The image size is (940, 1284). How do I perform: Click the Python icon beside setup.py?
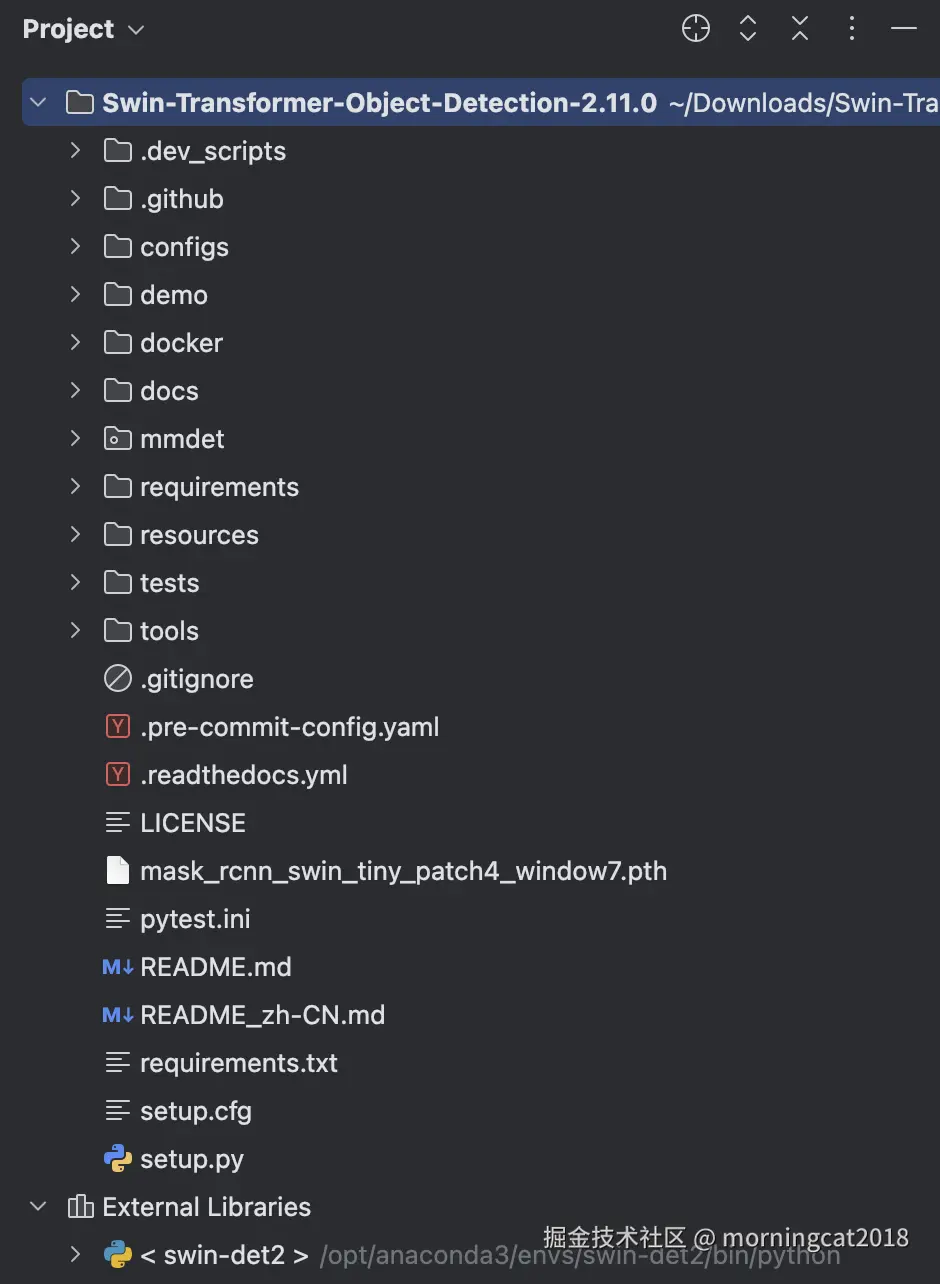tap(118, 1159)
